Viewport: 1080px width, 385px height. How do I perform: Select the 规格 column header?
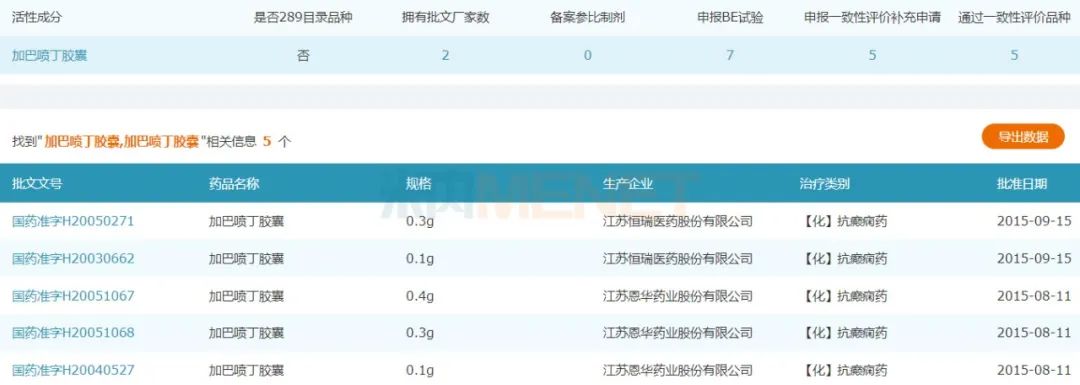point(419,184)
